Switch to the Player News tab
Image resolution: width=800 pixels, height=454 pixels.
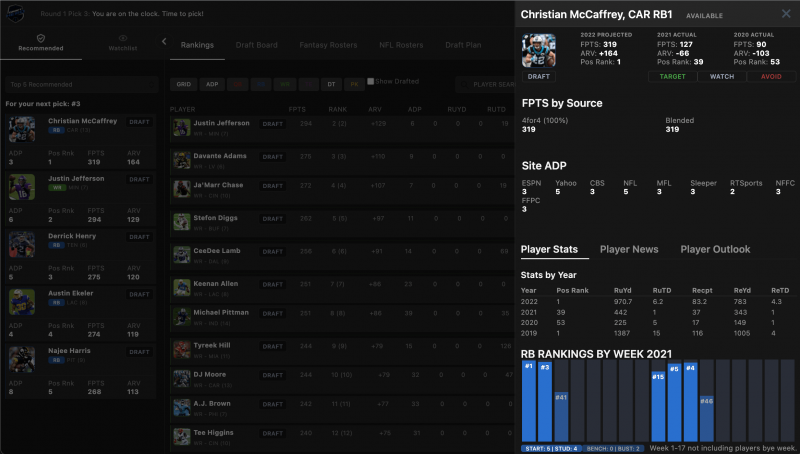coord(629,249)
